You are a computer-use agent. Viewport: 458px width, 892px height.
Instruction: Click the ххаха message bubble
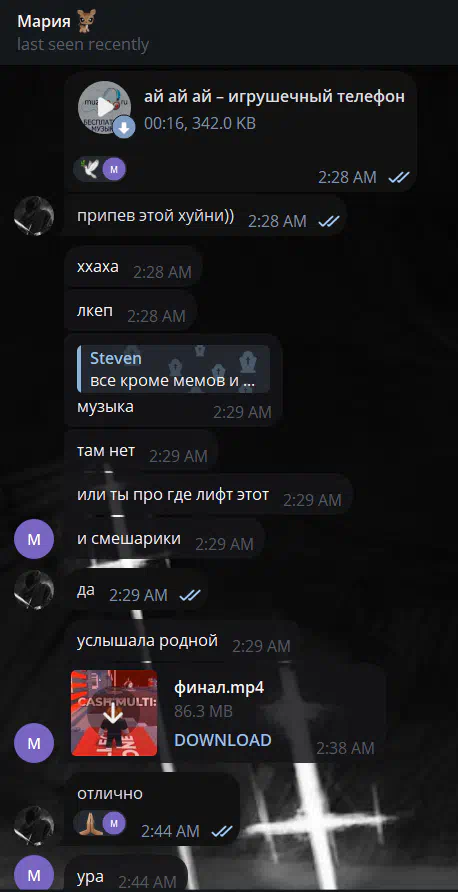point(134,267)
